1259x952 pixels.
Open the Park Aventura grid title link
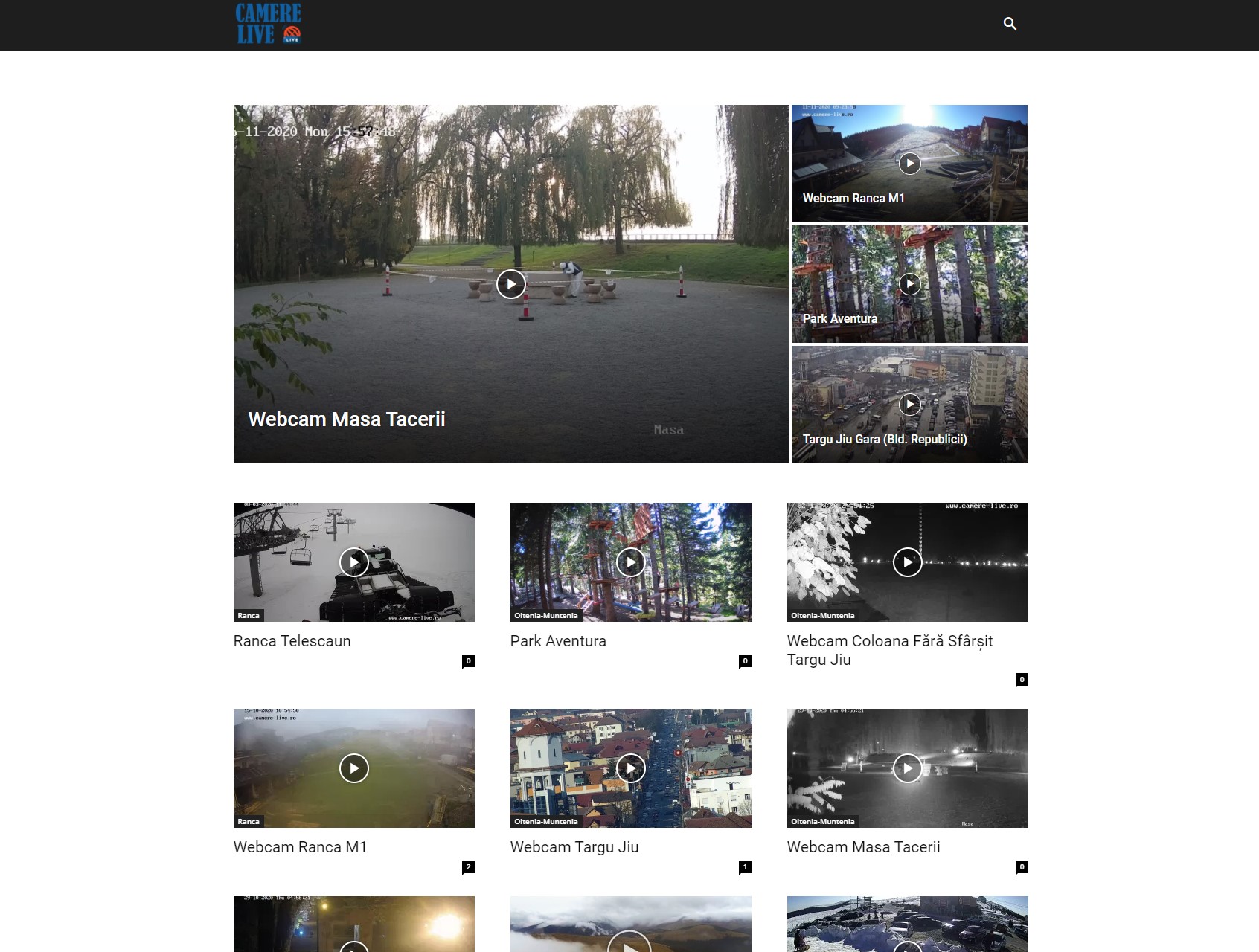(558, 641)
